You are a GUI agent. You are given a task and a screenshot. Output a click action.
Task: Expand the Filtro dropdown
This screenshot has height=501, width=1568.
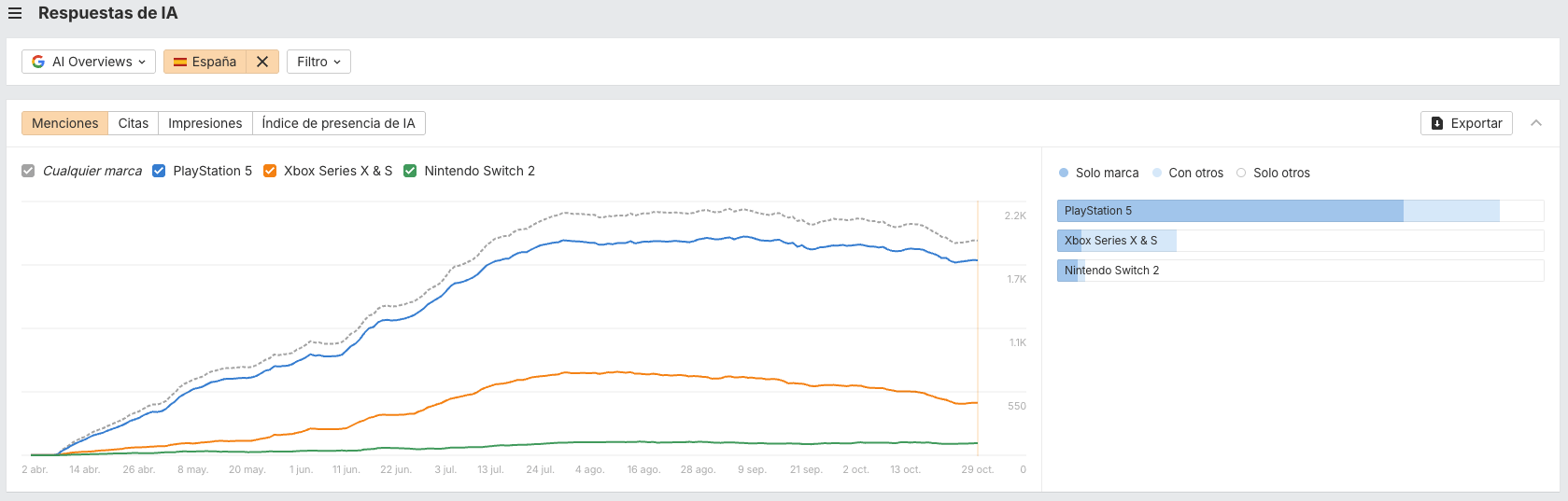(318, 62)
